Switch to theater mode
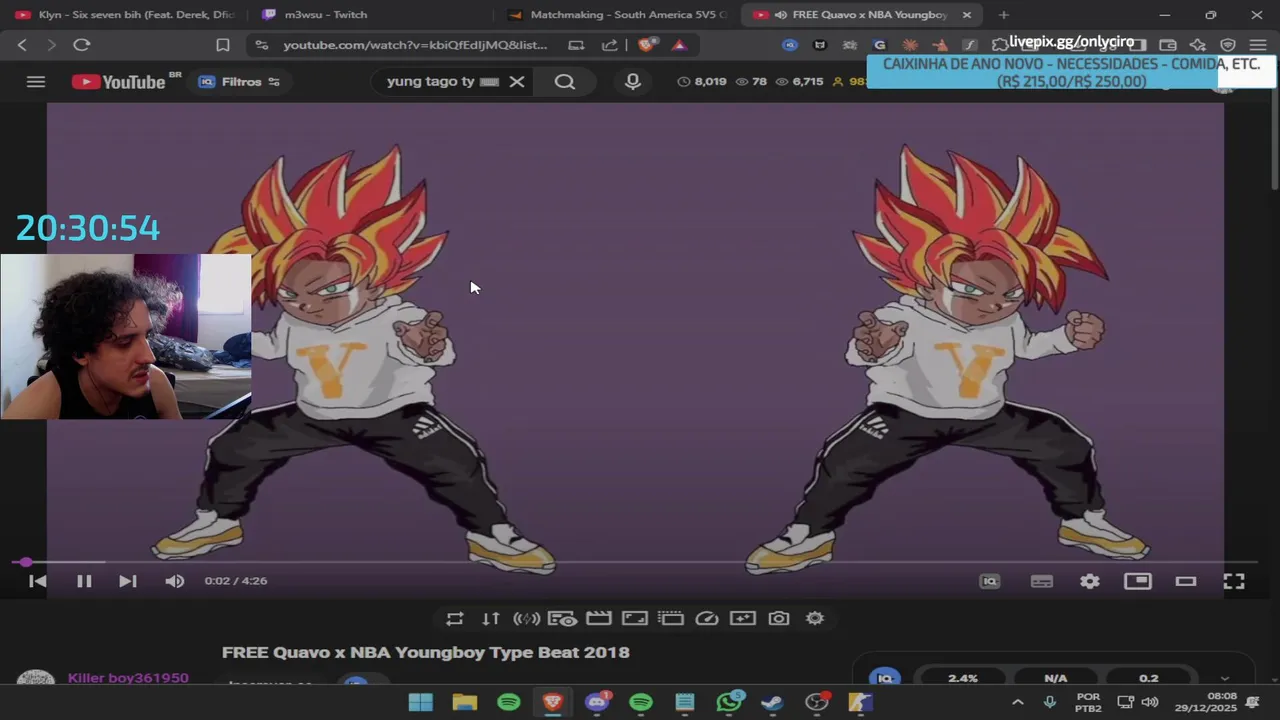1280x720 pixels. click(1186, 581)
